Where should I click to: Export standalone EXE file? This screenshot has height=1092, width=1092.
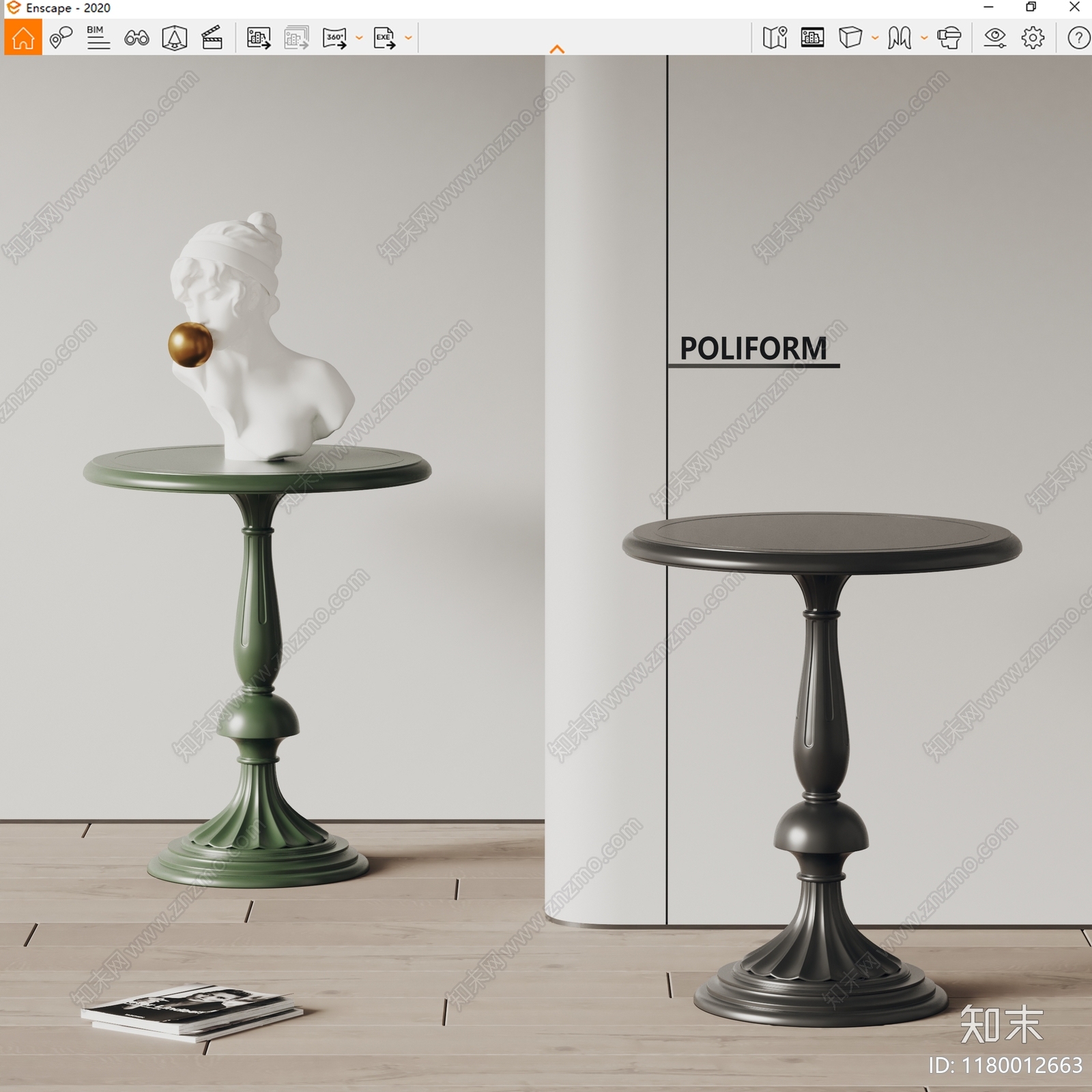coord(384,38)
